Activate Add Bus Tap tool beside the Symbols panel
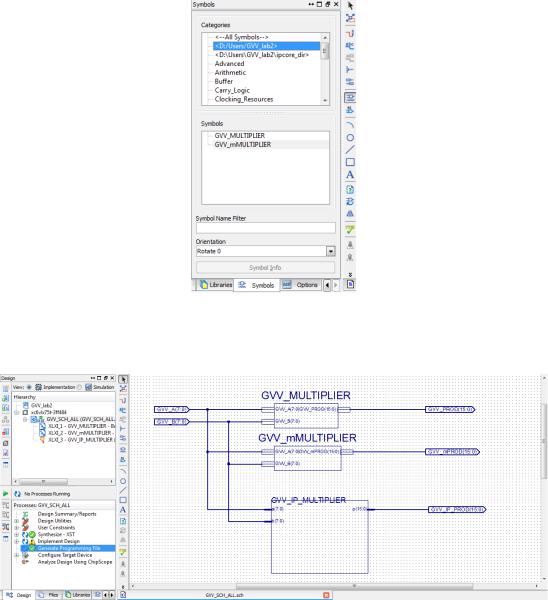The width and height of the screenshot is (548, 600). click(350, 70)
